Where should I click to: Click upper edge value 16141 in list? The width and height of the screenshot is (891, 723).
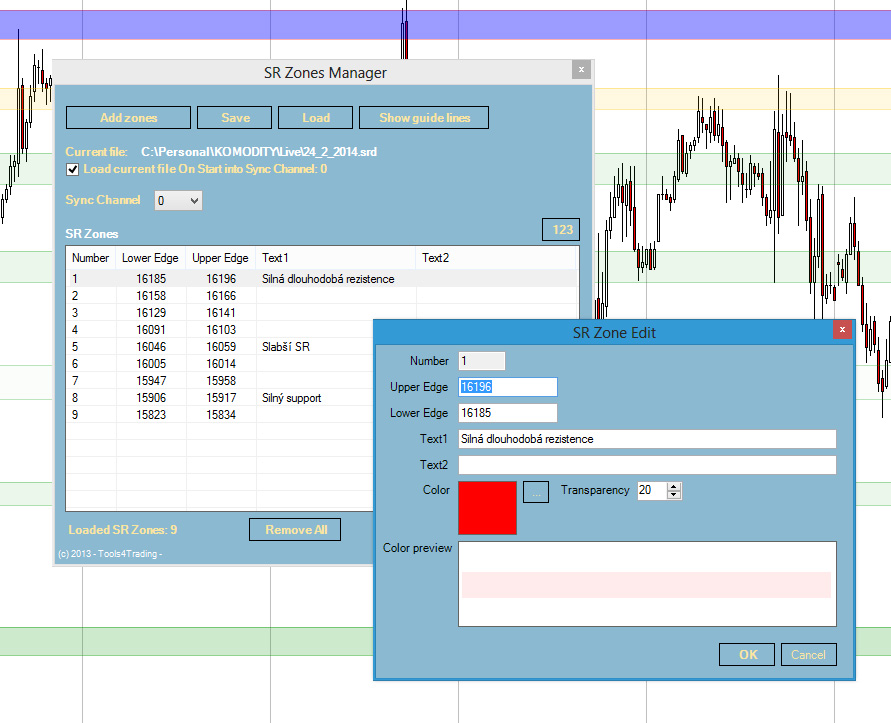tap(221, 313)
